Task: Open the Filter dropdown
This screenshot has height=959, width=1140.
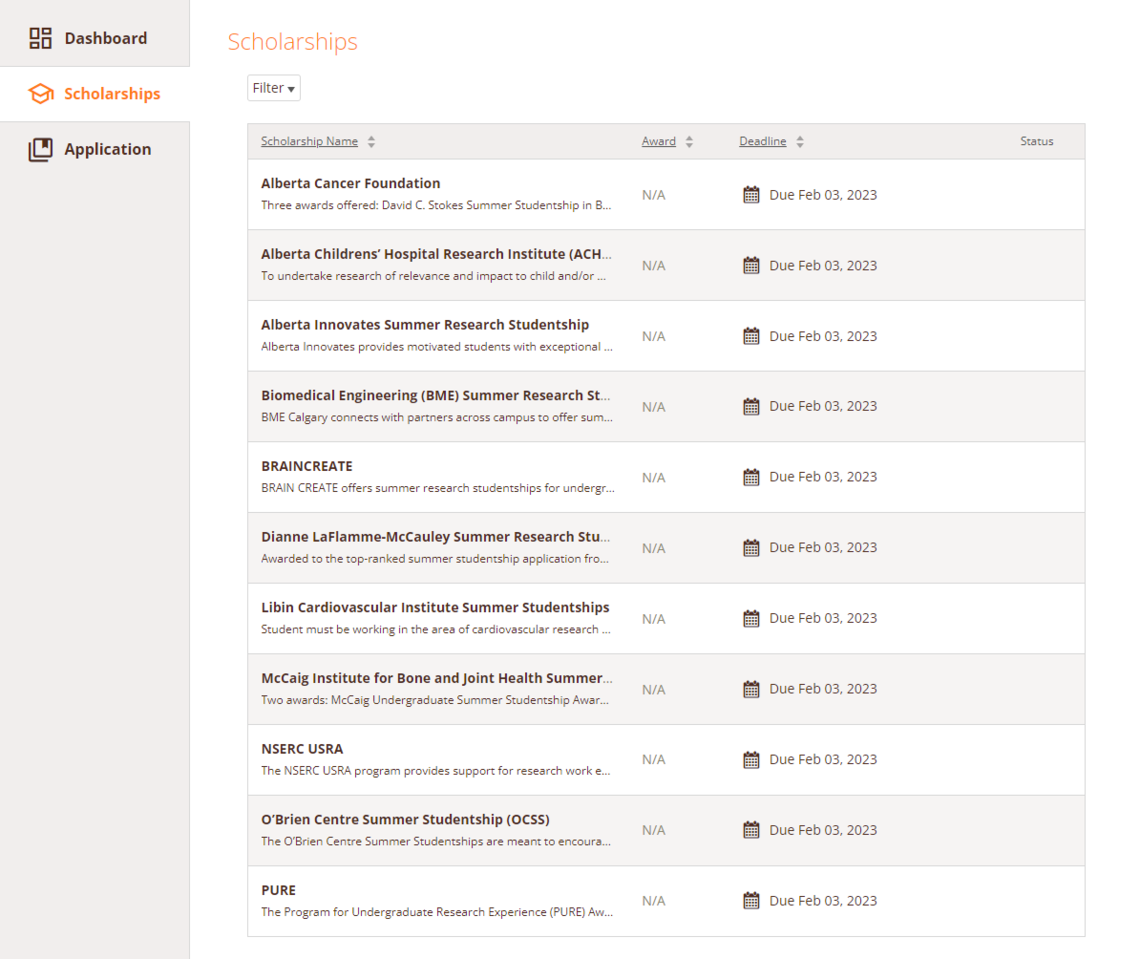Action: [x=273, y=88]
